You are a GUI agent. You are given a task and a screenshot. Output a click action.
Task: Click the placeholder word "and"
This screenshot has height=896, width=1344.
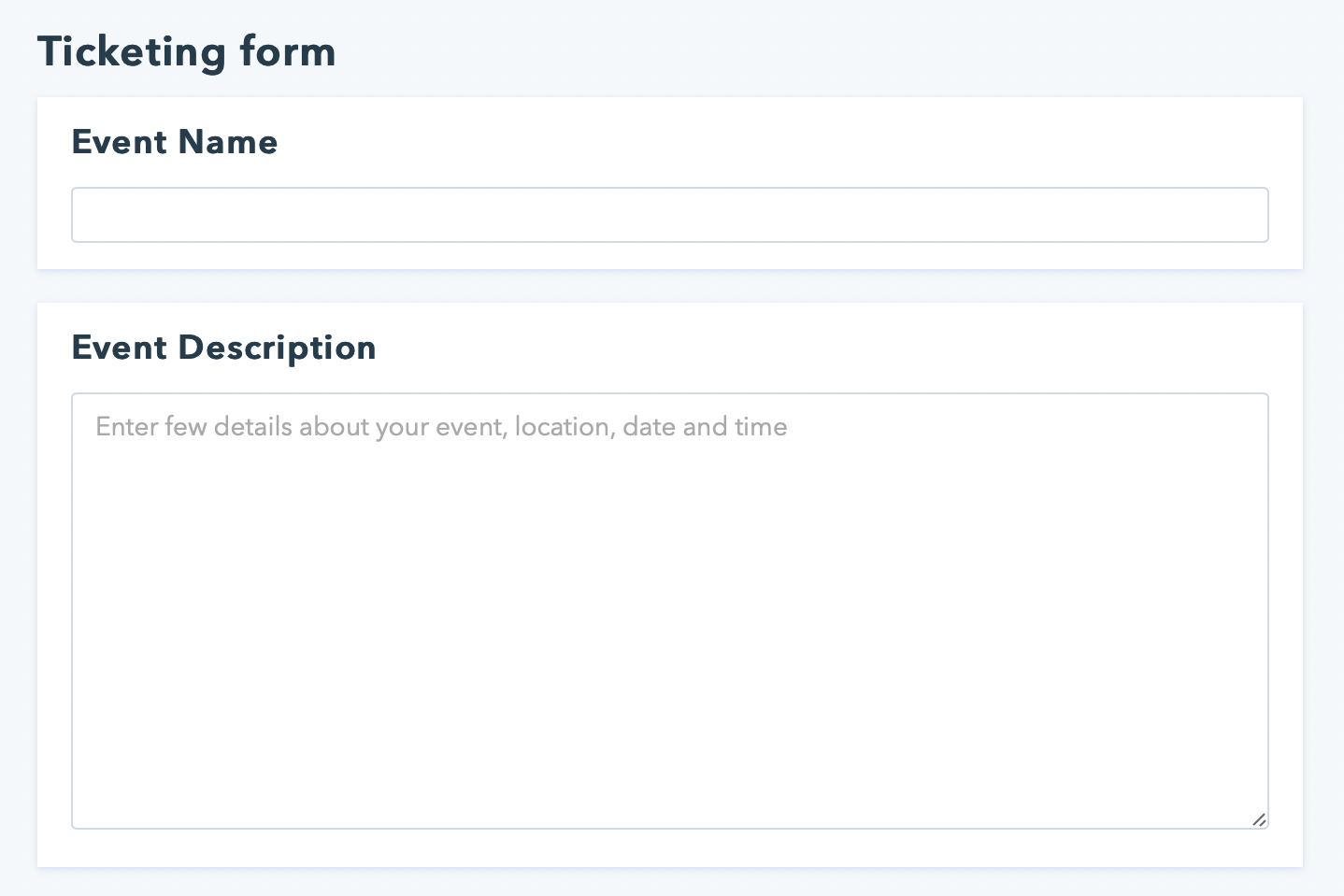pyautogui.click(x=705, y=427)
